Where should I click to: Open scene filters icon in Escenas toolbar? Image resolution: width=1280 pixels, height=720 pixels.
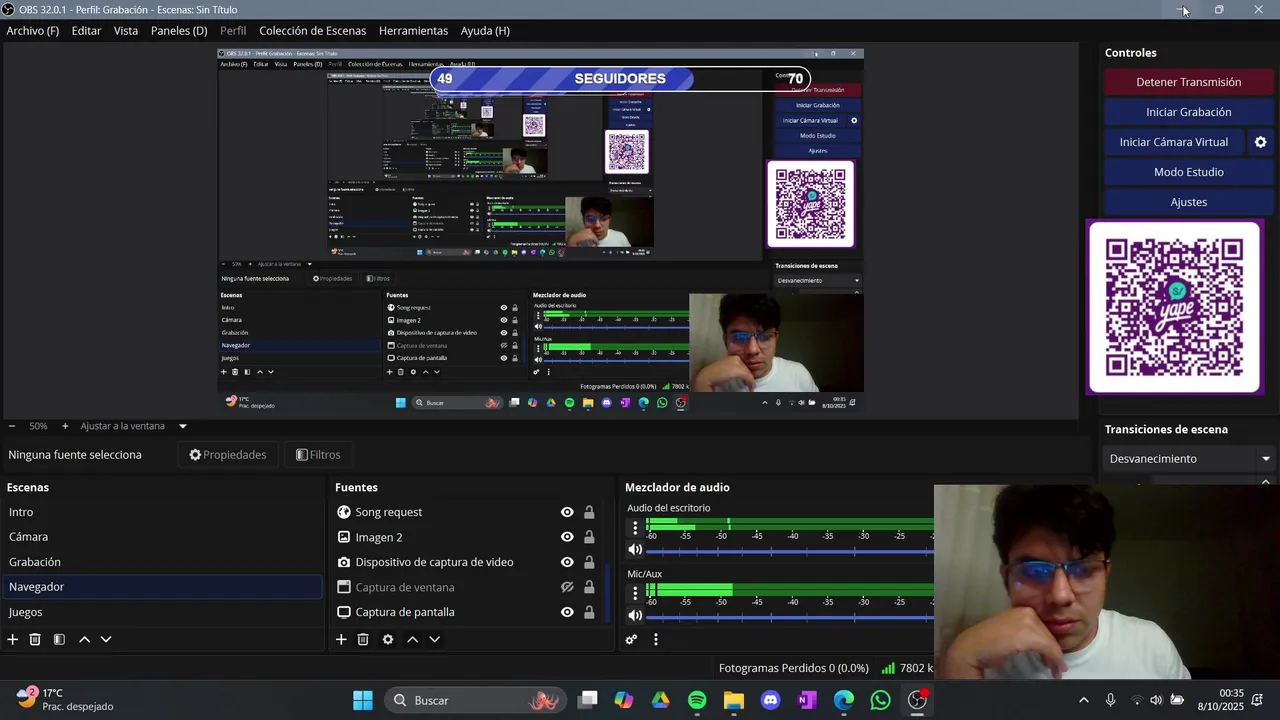(x=59, y=639)
